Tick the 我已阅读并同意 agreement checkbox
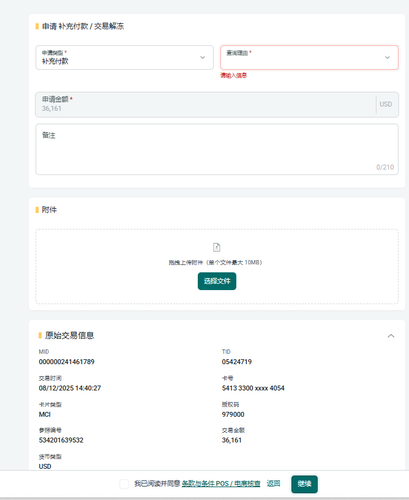The height and width of the screenshot is (500, 409). [124, 484]
